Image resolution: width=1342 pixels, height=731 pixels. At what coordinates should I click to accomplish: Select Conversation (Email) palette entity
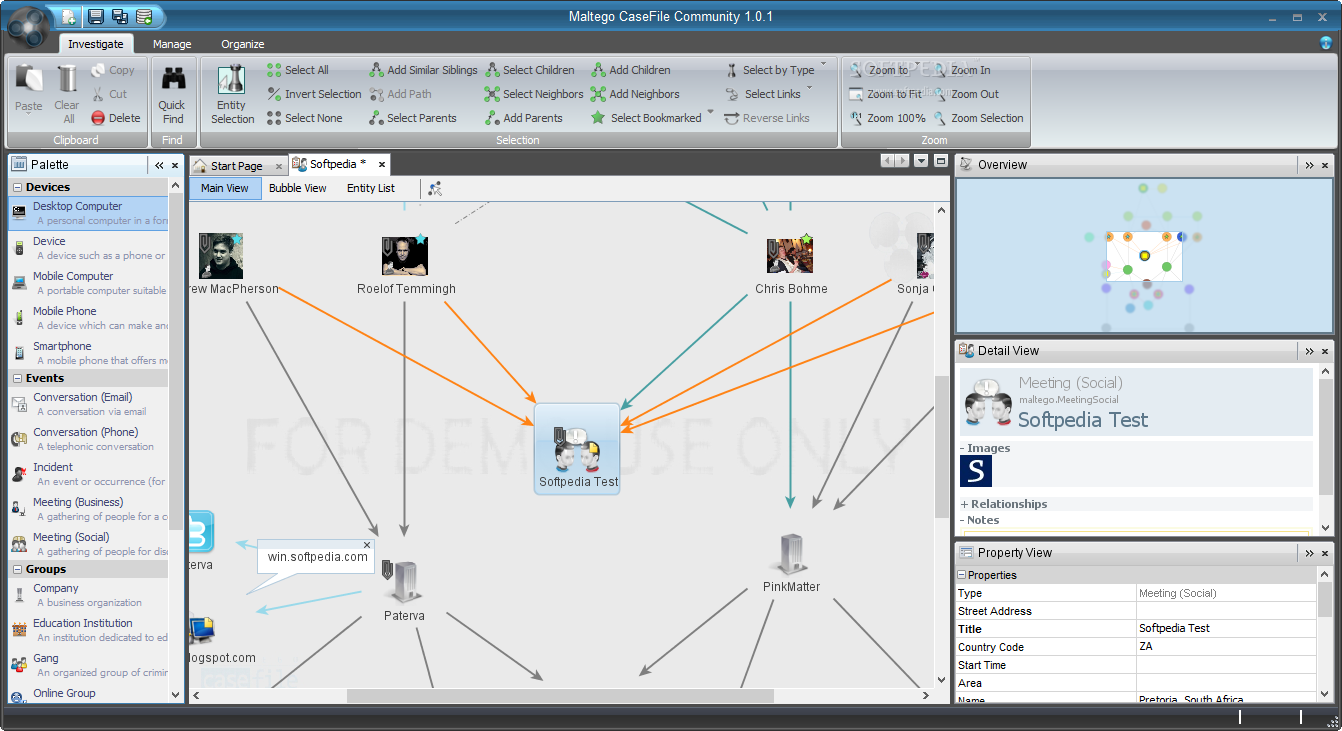[88, 404]
